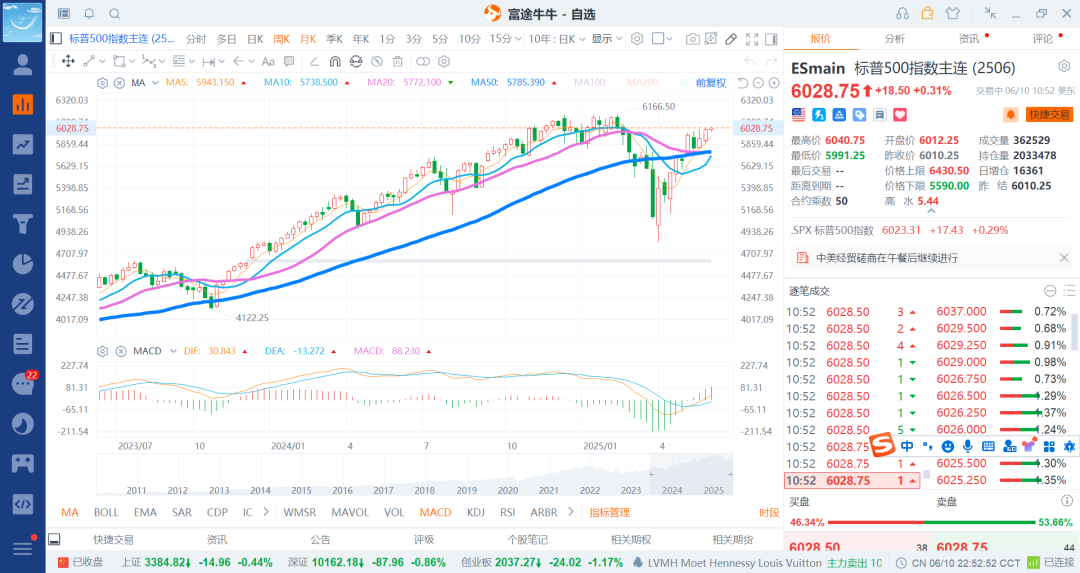Open the skin theme shirt icon
Viewport: 1080px width, 573px height.
coord(953,13)
